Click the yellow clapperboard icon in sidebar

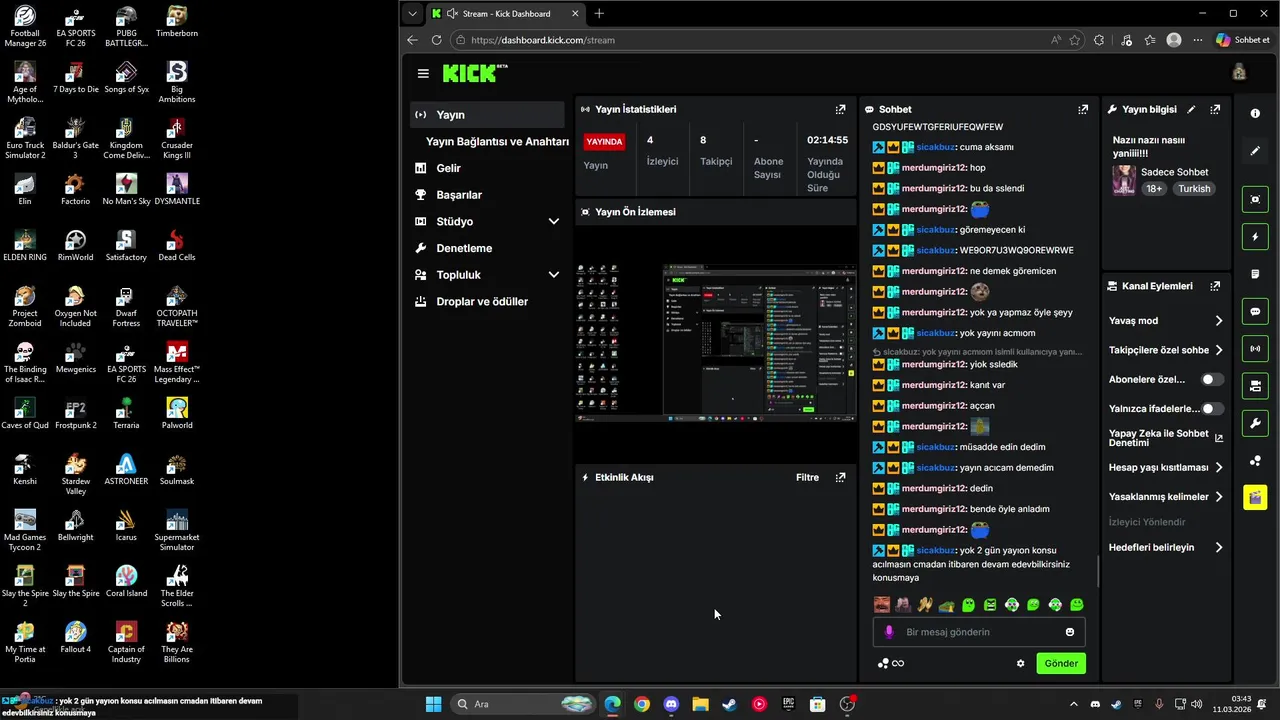pos(1255,497)
